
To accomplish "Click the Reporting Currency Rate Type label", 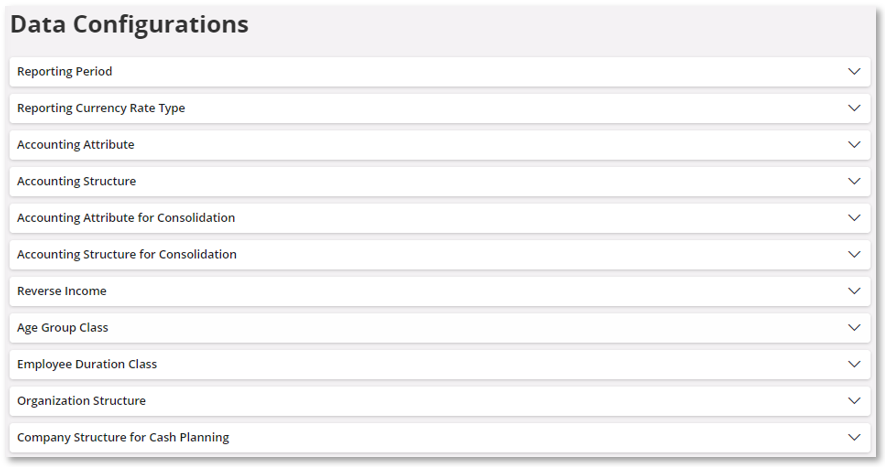I will pos(101,108).
